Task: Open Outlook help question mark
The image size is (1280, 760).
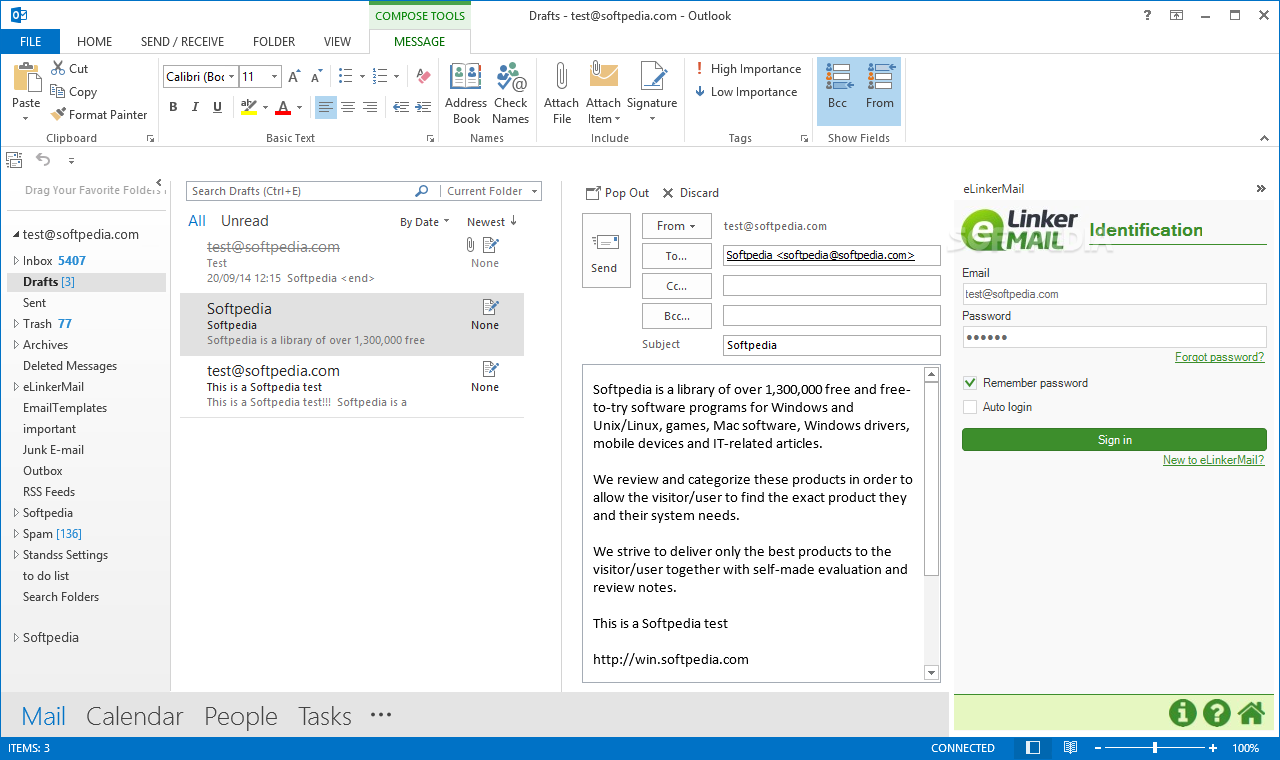Action: (x=1146, y=15)
